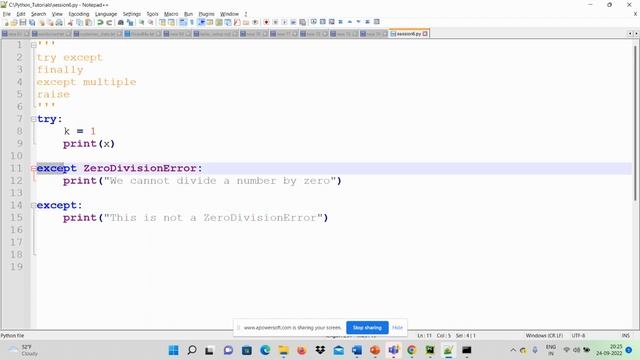Collapse the except ZeroDivisionError fold marker
This screenshot has width=640, height=360.
click(x=33, y=168)
